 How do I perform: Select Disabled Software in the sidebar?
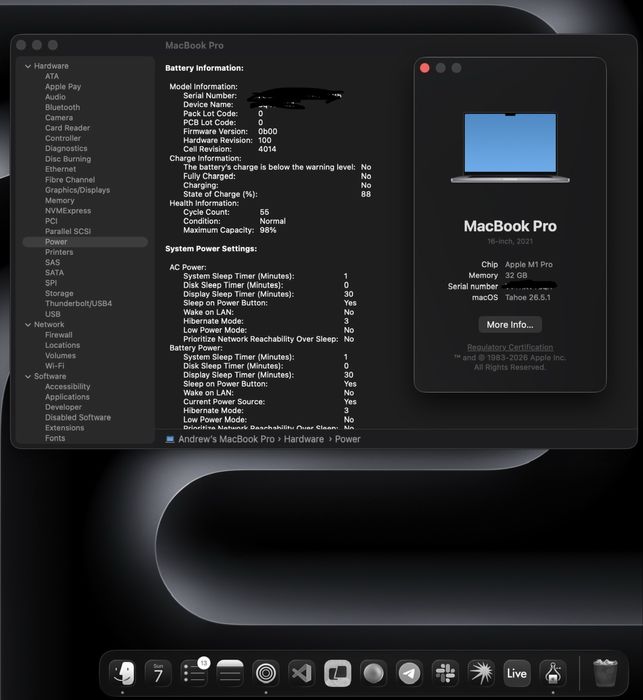78,417
